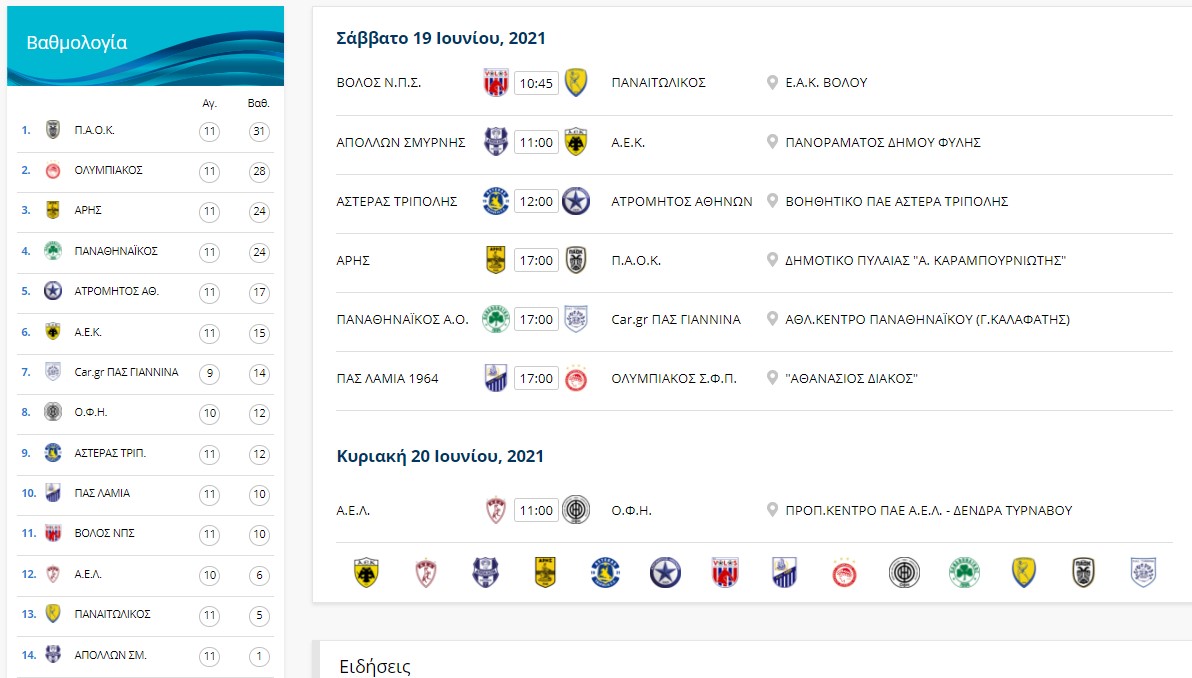Select the Olympiakos crest in the bottom team row
The image size is (1192, 678).
844,572
